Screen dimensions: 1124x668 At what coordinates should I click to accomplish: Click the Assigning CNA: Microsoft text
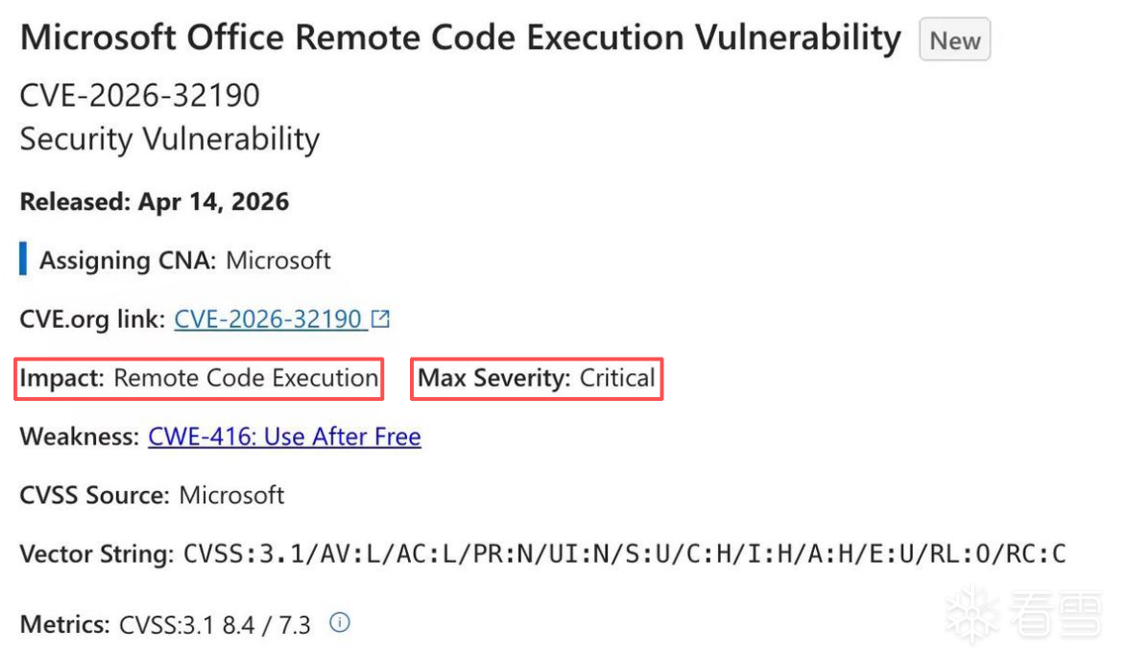[185, 261]
